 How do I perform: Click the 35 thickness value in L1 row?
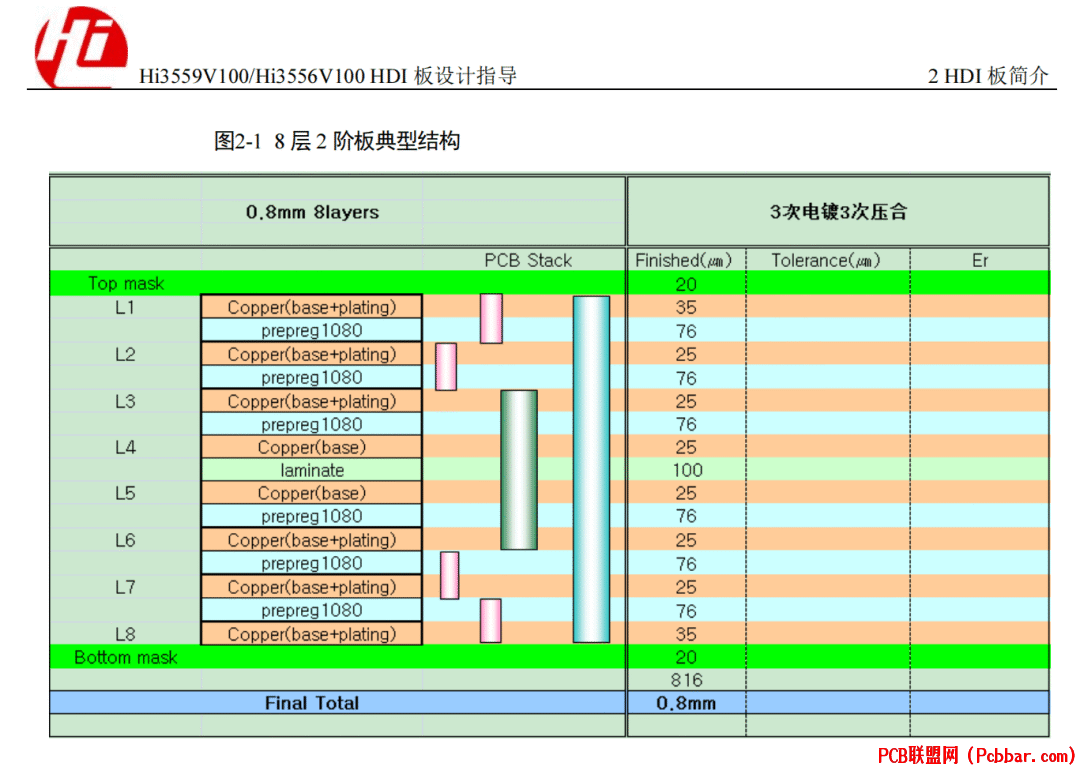point(686,307)
